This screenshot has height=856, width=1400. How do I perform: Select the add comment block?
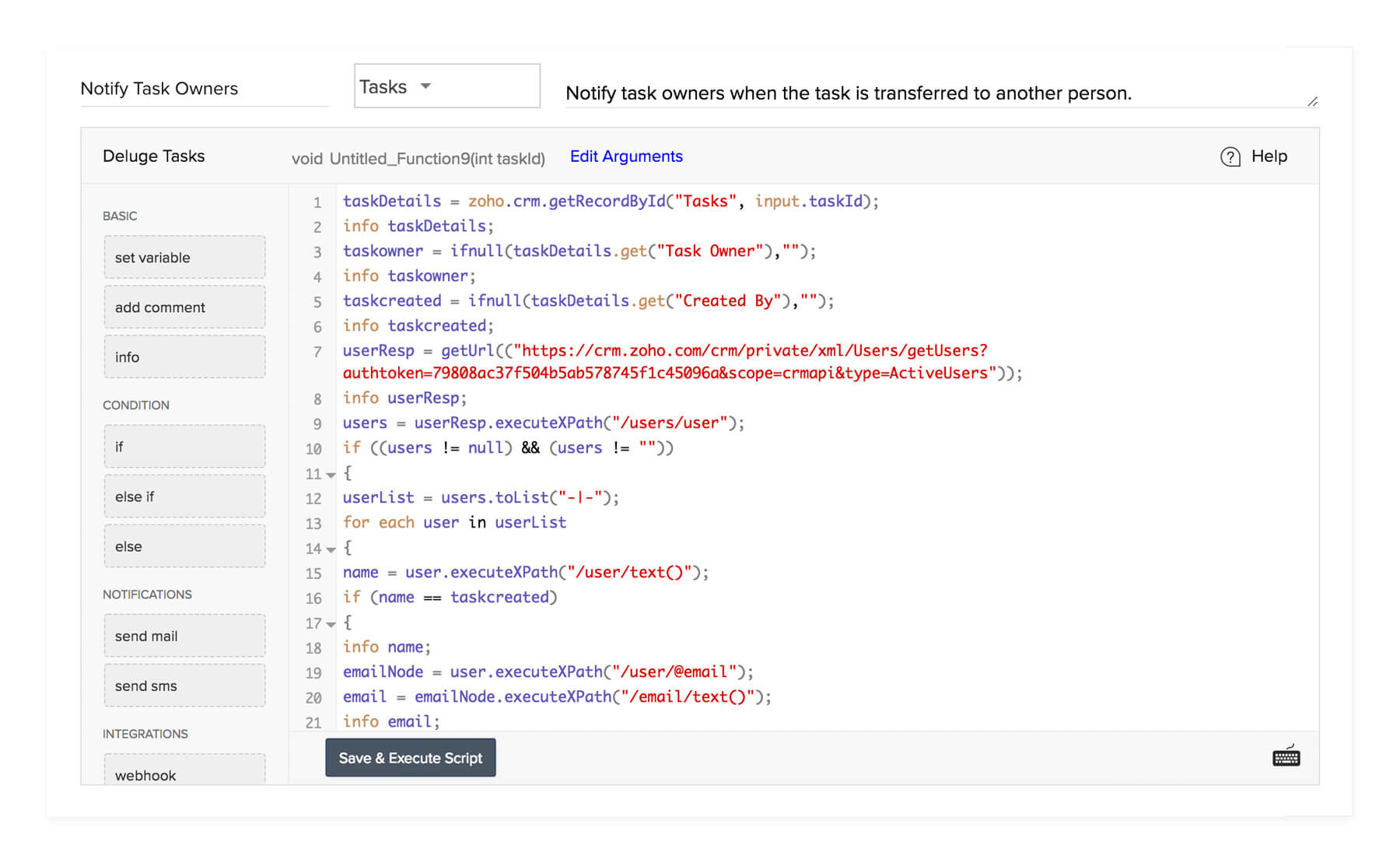(184, 307)
